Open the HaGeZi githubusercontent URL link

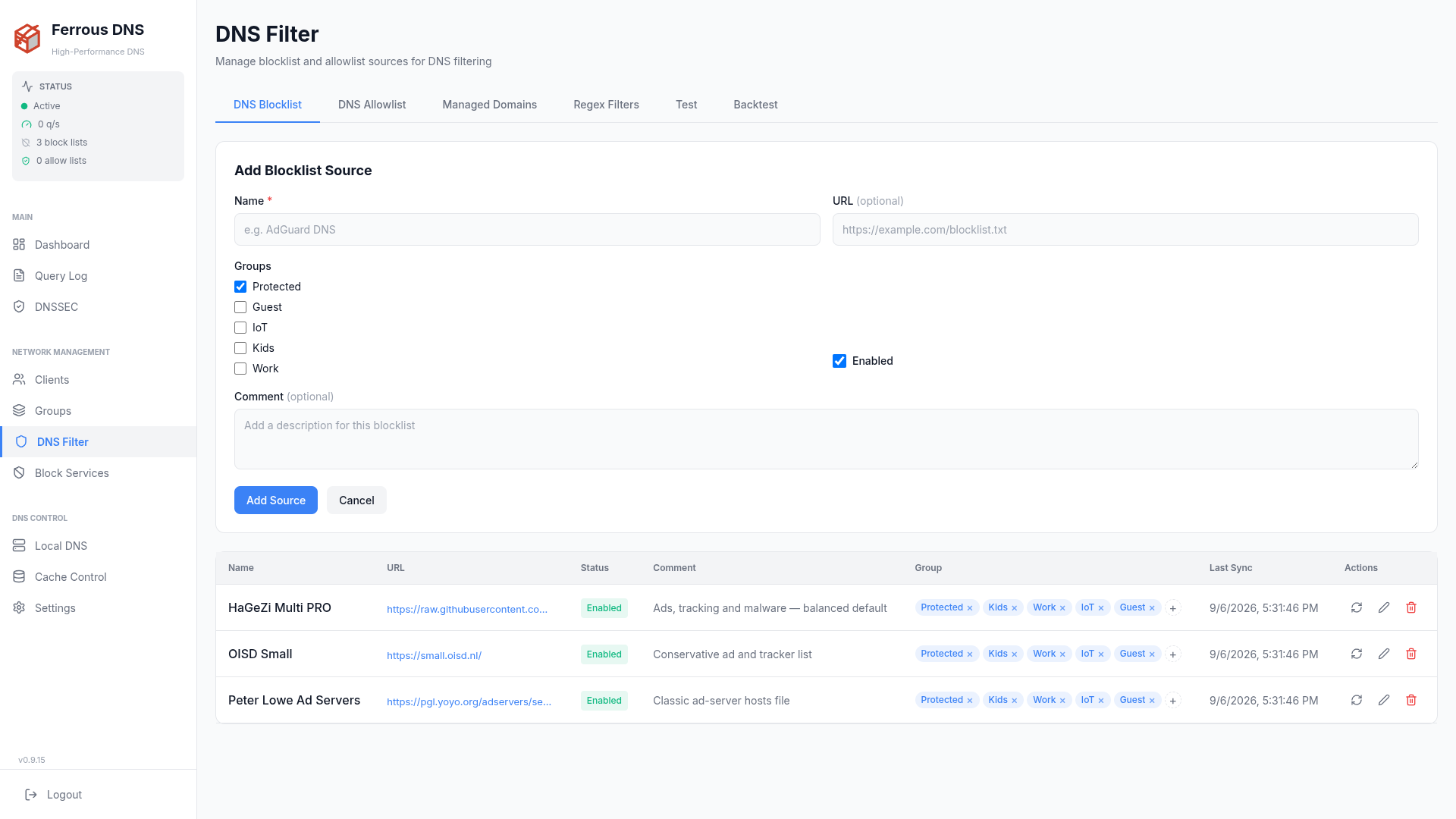coord(467,609)
